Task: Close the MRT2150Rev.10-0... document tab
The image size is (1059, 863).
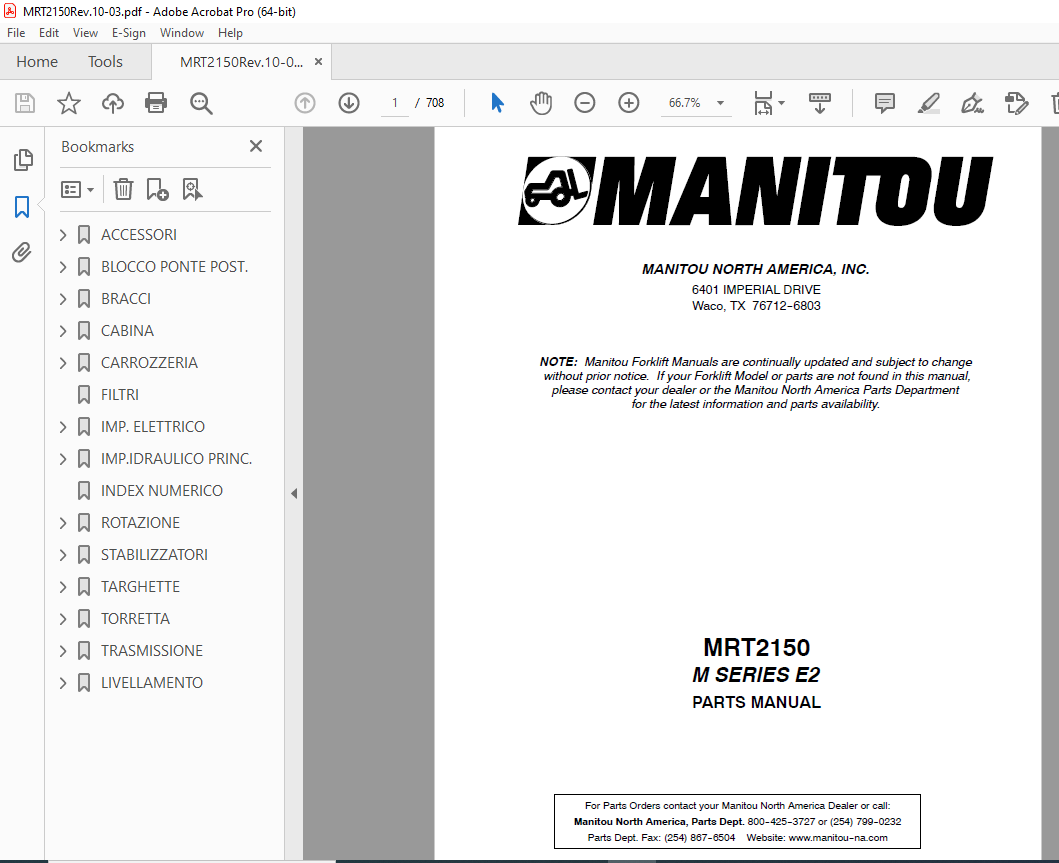Action: coord(318,61)
